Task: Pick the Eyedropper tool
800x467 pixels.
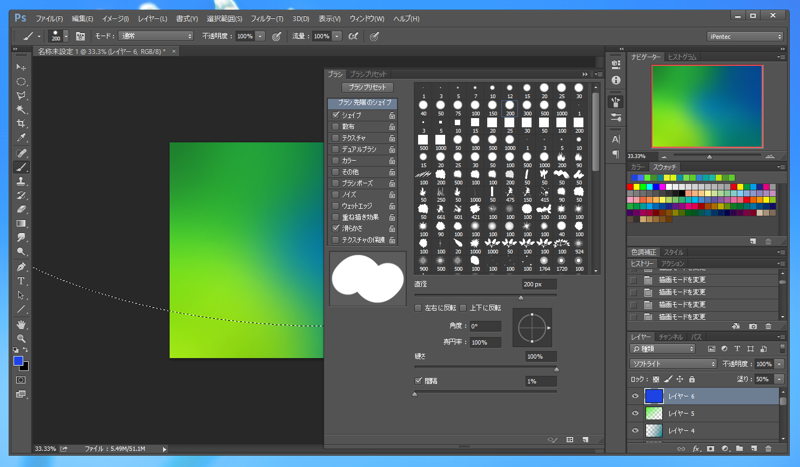Action: coord(21,138)
